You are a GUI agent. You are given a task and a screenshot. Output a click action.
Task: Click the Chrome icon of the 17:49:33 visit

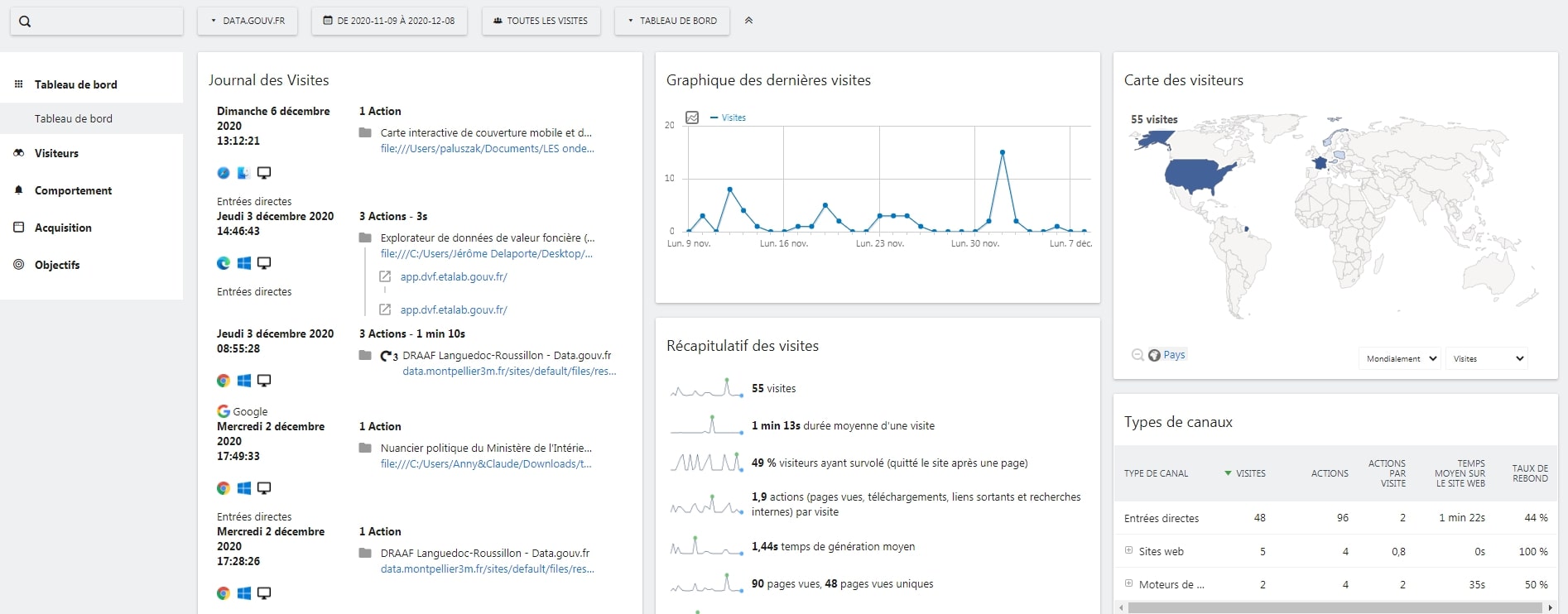pyautogui.click(x=224, y=488)
